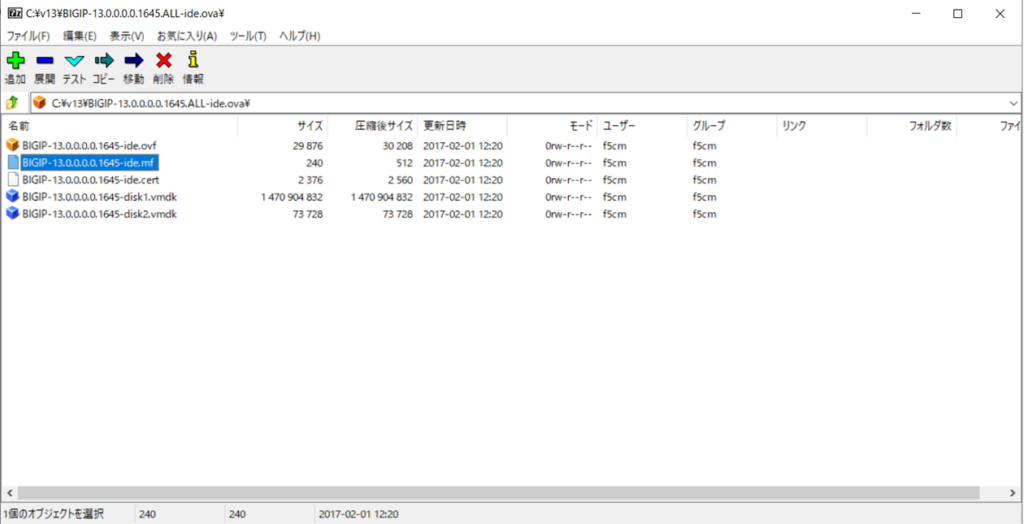Click the Extract (展開) minus icon
The width and height of the screenshot is (1024, 524).
point(44,61)
